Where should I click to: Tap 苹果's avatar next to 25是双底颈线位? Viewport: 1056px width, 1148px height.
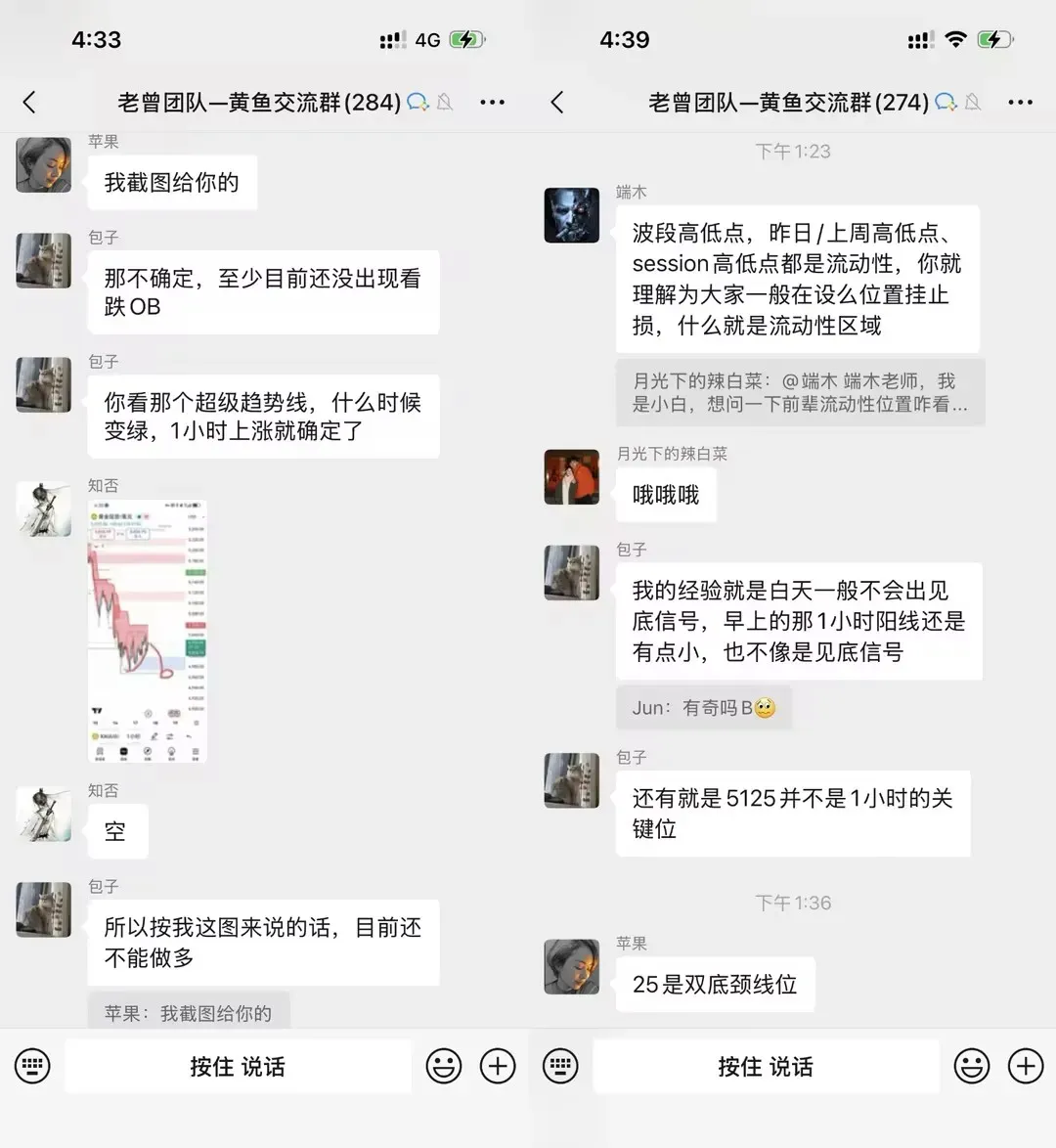point(571,966)
